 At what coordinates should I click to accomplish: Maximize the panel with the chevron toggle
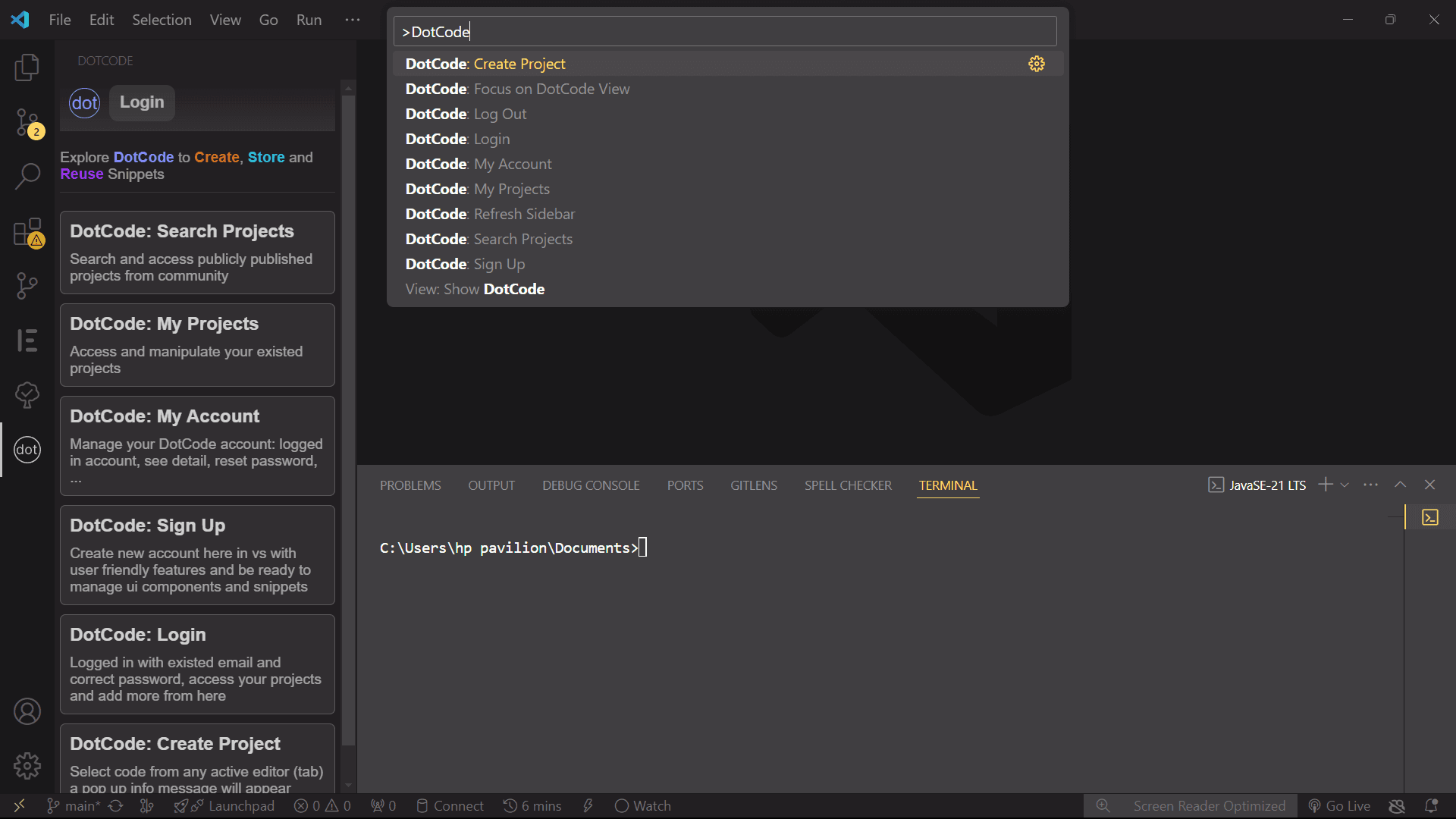click(1401, 484)
